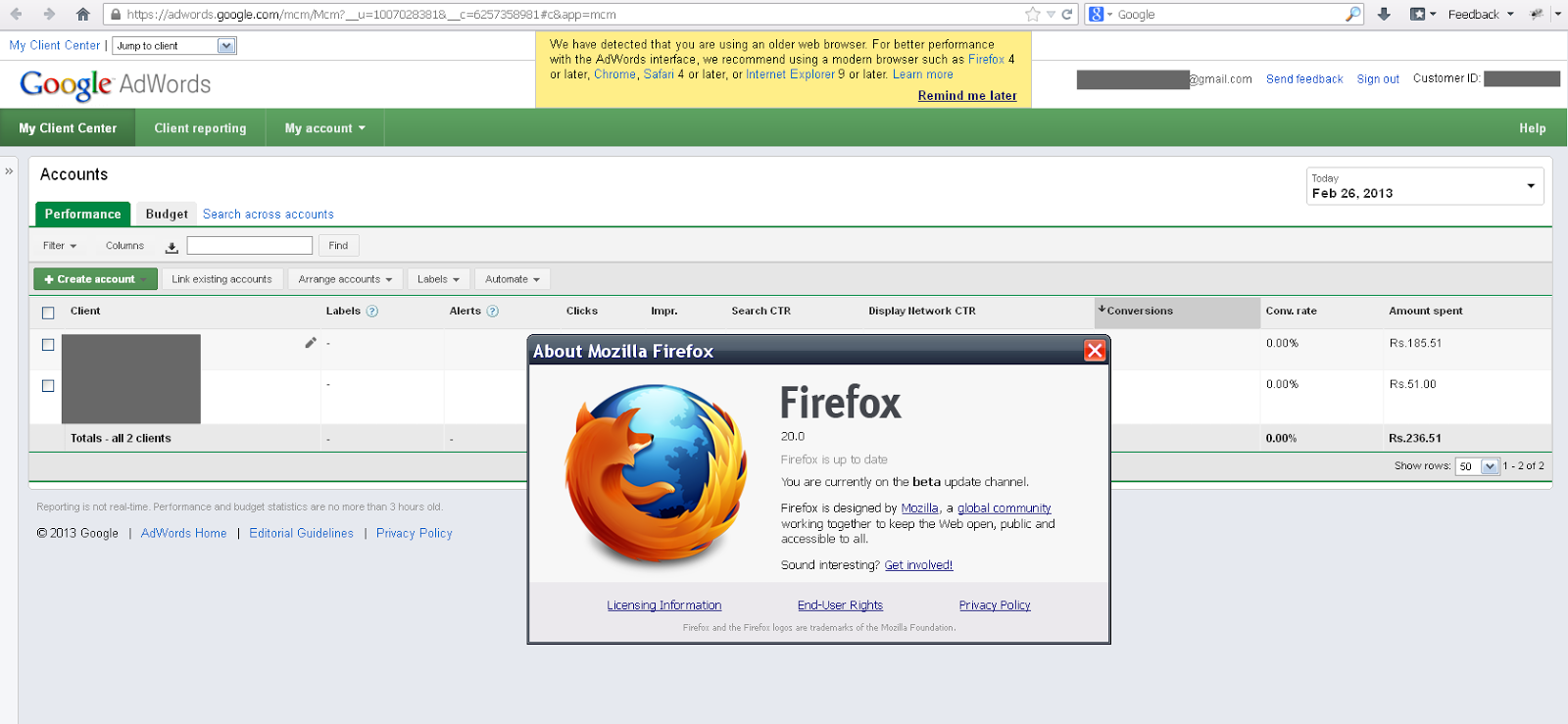The width and height of the screenshot is (1568, 724).
Task: Open the global community link
Action: pyautogui.click(x=1004, y=508)
